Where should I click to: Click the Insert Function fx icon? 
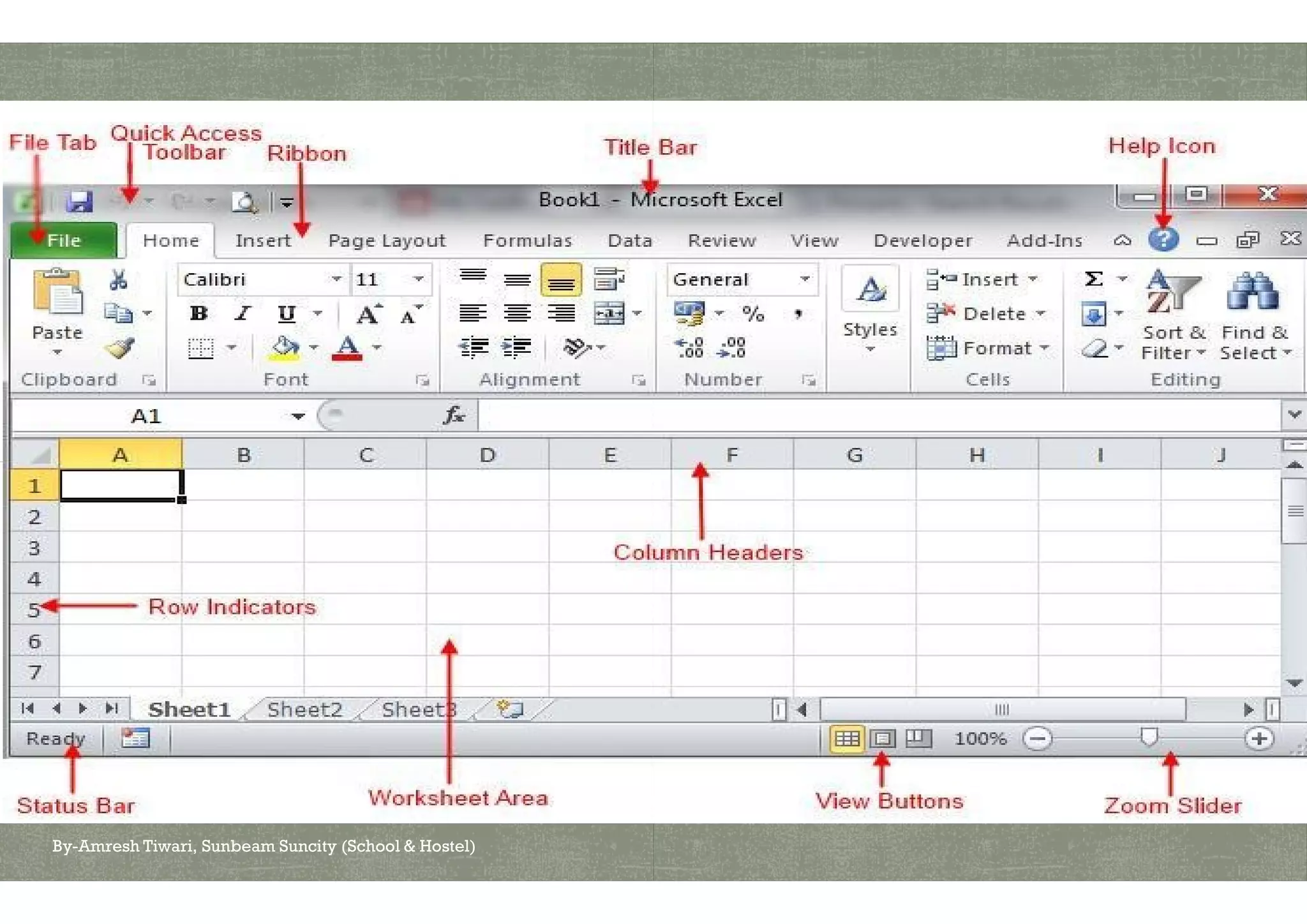pyautogui.click(x=454, y=416)
